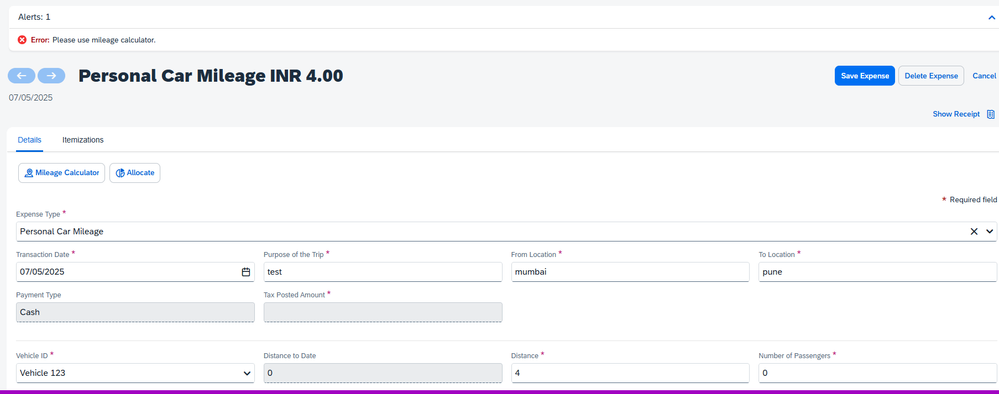Click the 'Alerts: 1' header text
999x394 pixels.
tap(34, 17)
